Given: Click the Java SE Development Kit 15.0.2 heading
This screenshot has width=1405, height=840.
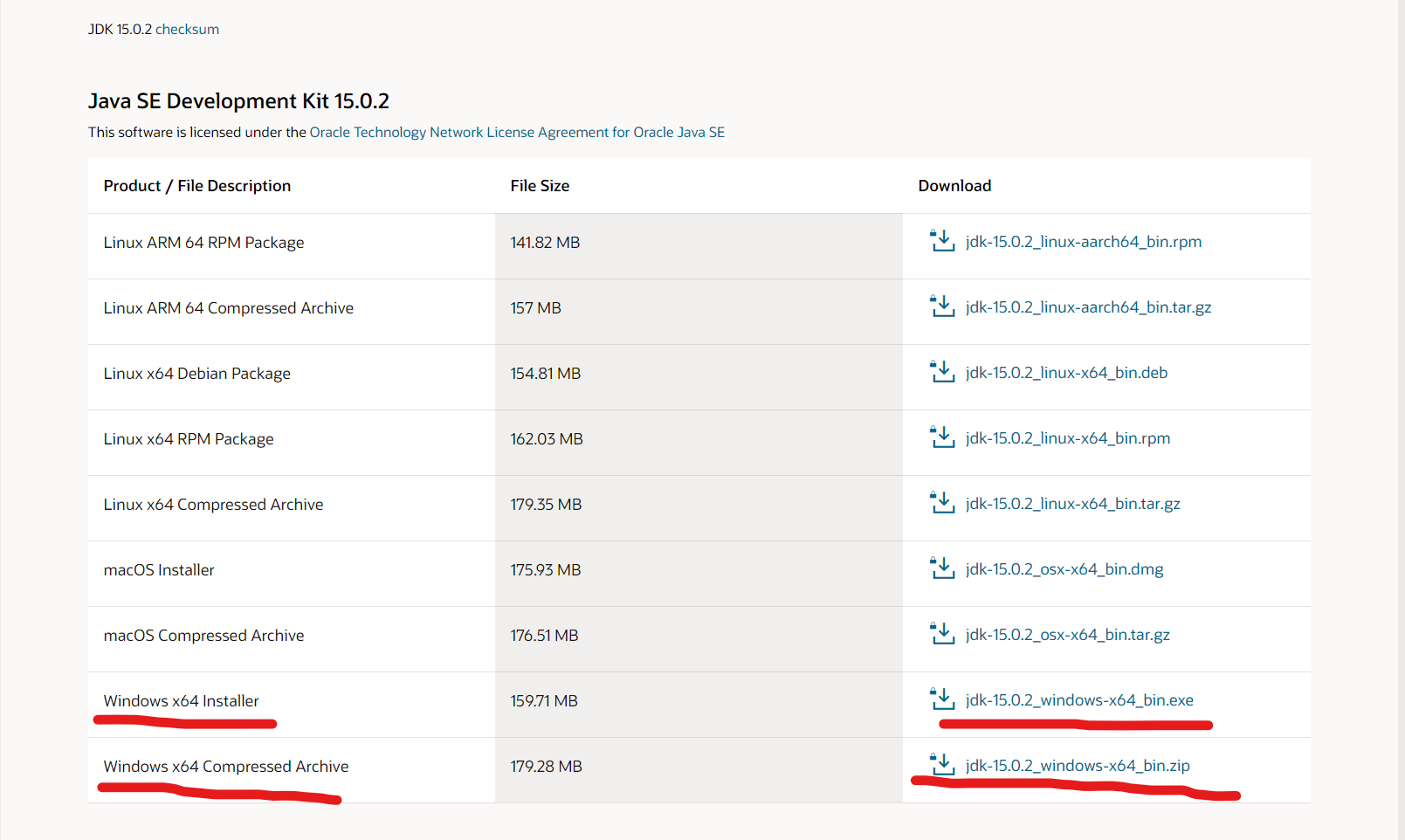Looking at the screenshot, I should tap(238, 101).
